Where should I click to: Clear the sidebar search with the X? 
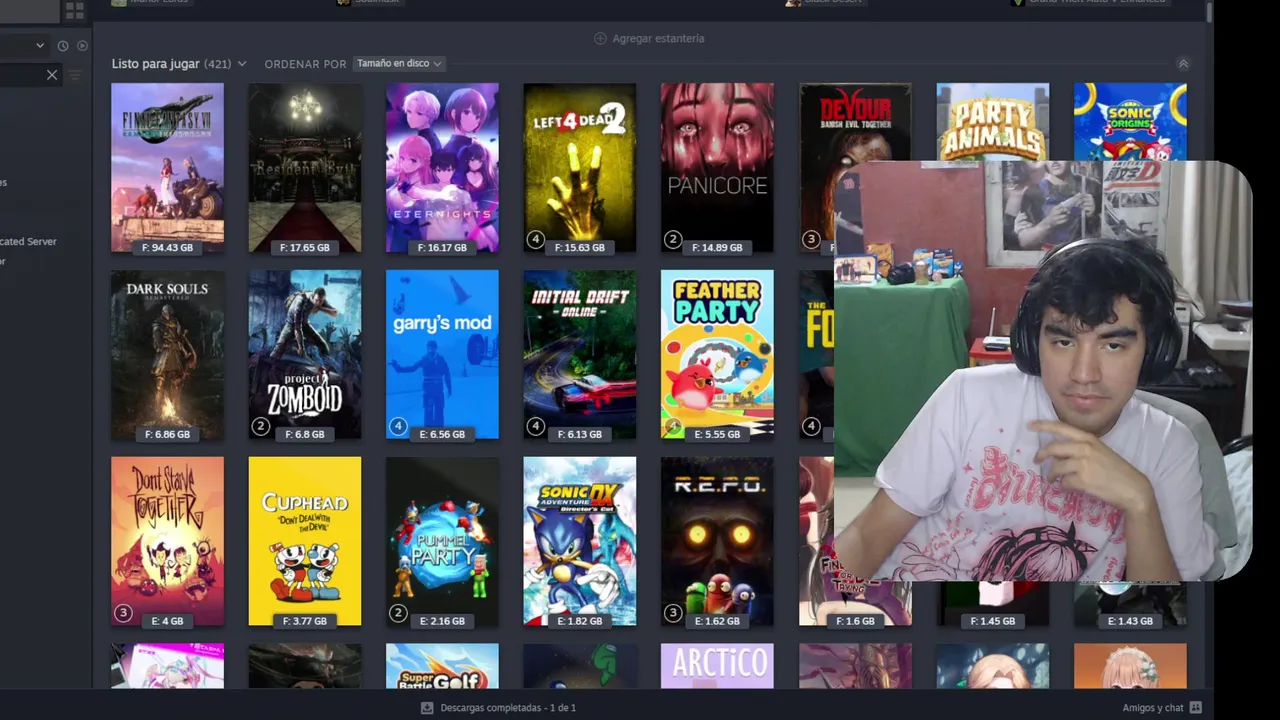(52, 75)
